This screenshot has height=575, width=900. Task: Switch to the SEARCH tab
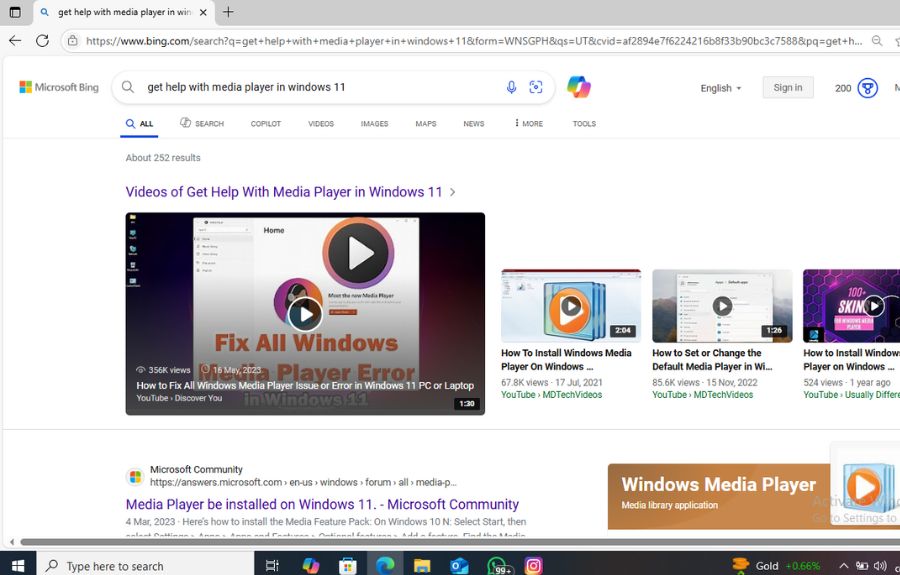point(202,123)
